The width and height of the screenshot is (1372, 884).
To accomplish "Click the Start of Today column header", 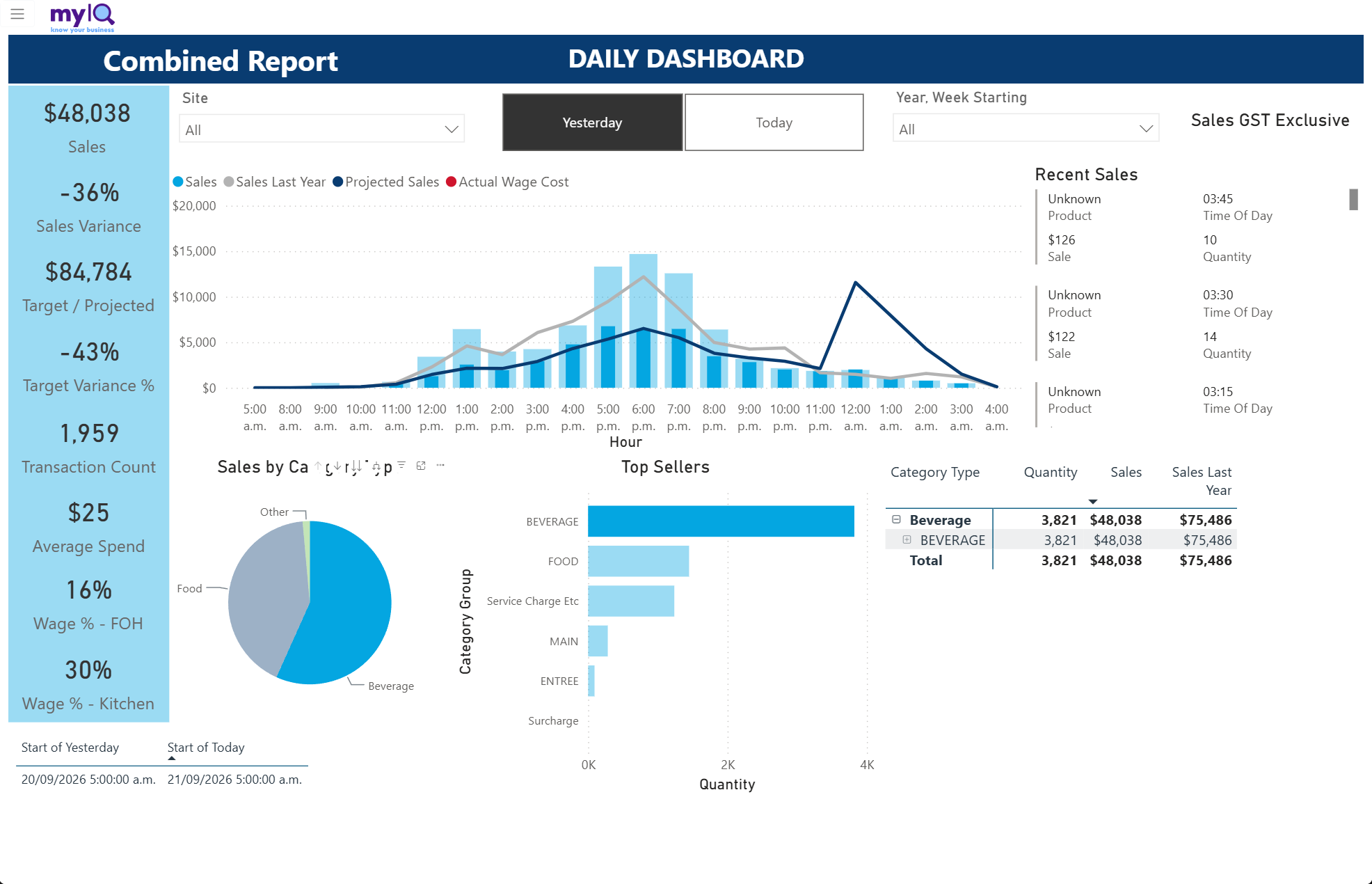I will (x=206, y=747).
